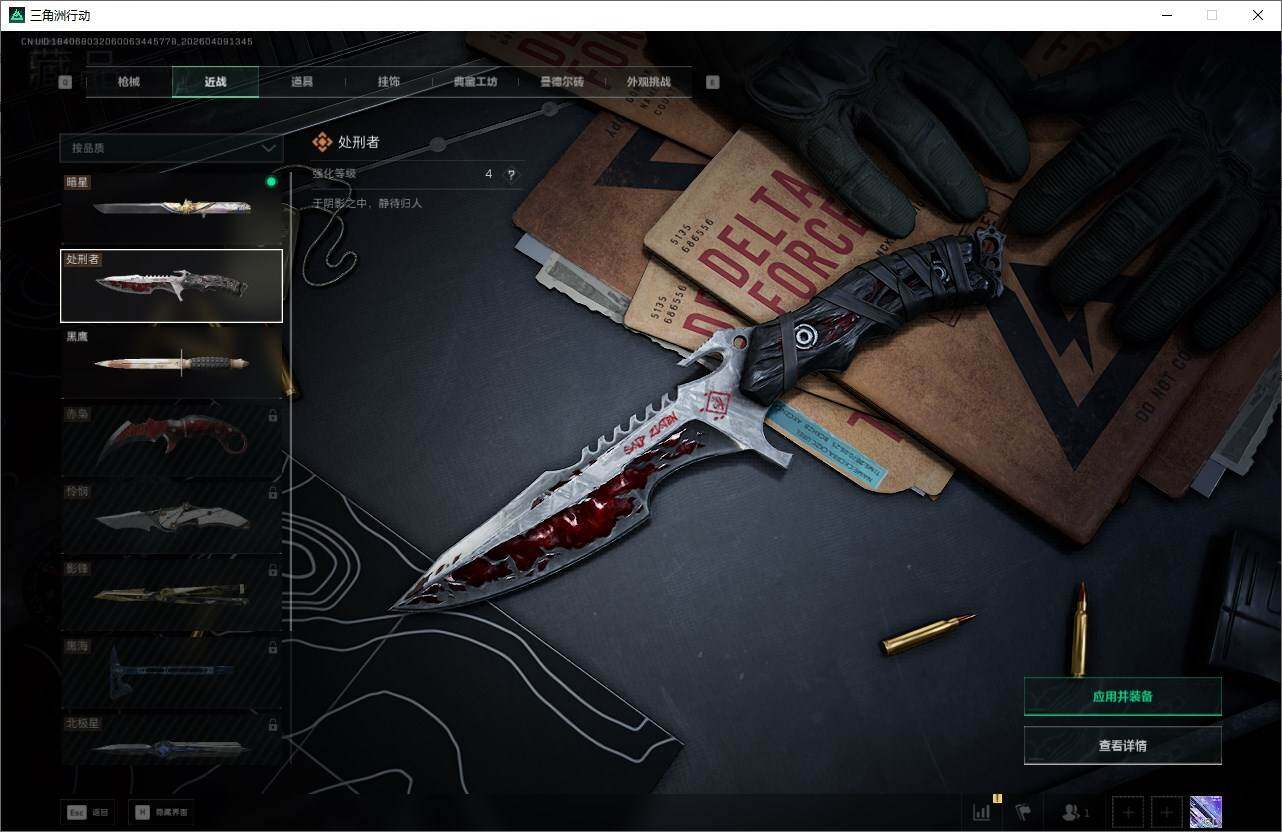Open the 挂饰 tab

[x=388, y=82]
